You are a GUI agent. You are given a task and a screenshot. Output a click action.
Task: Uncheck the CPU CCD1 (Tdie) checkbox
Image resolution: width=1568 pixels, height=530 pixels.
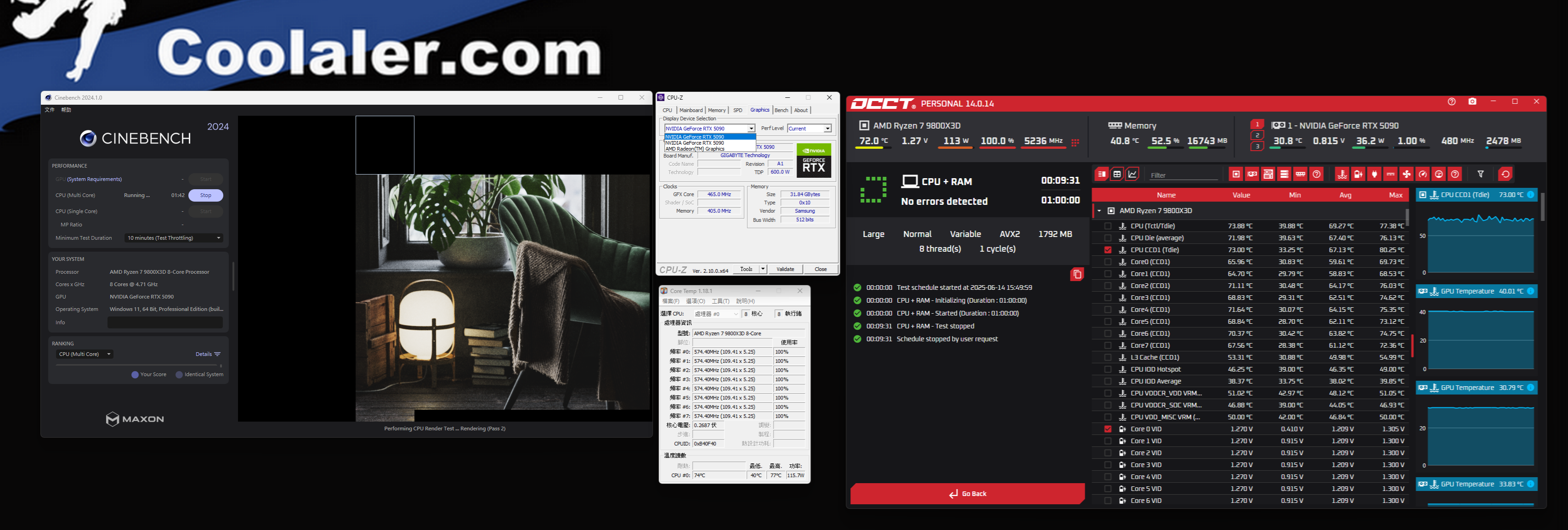(x=1107, y=250)
